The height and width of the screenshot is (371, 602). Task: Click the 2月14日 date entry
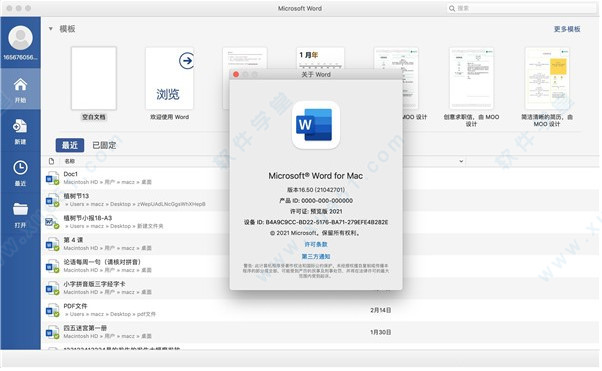coord(380,310)
